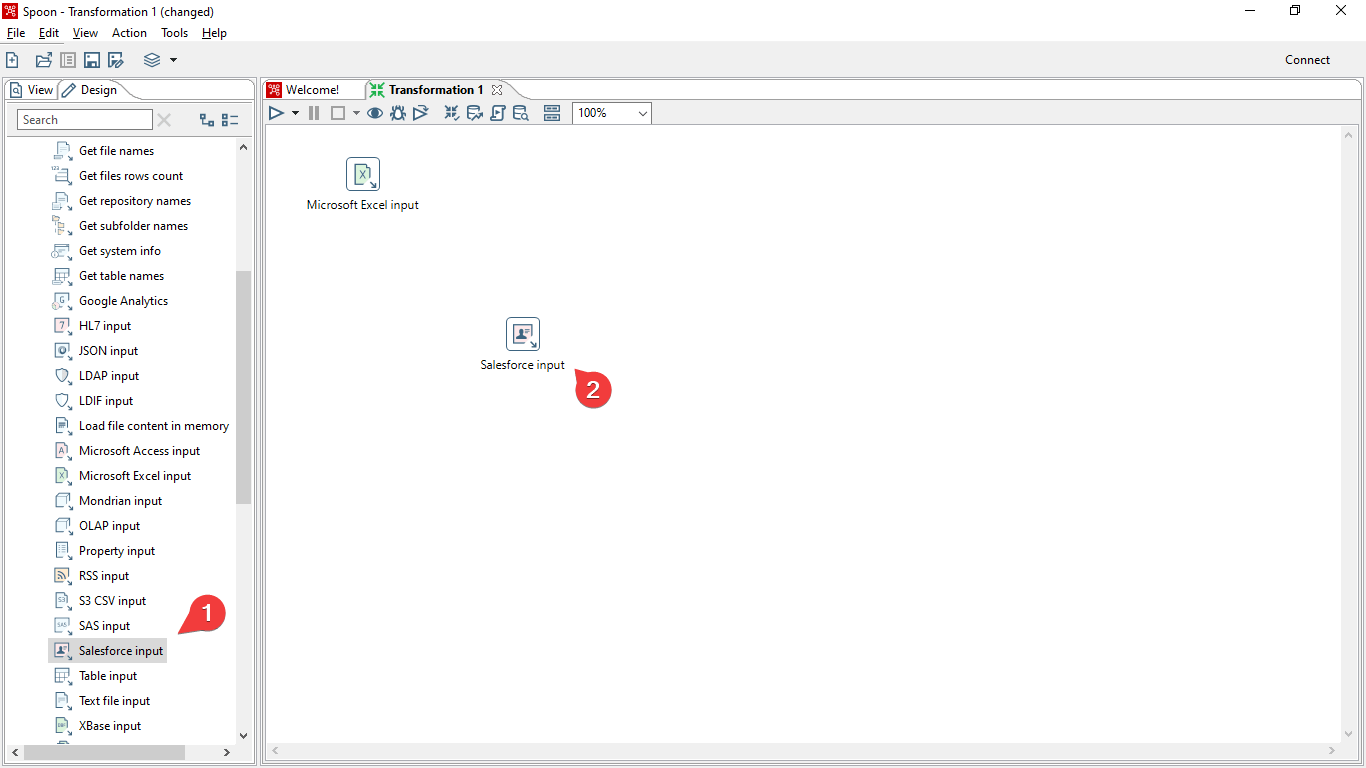Open a file using the folder icon
1366x768 pixels.
pos(43,60)
